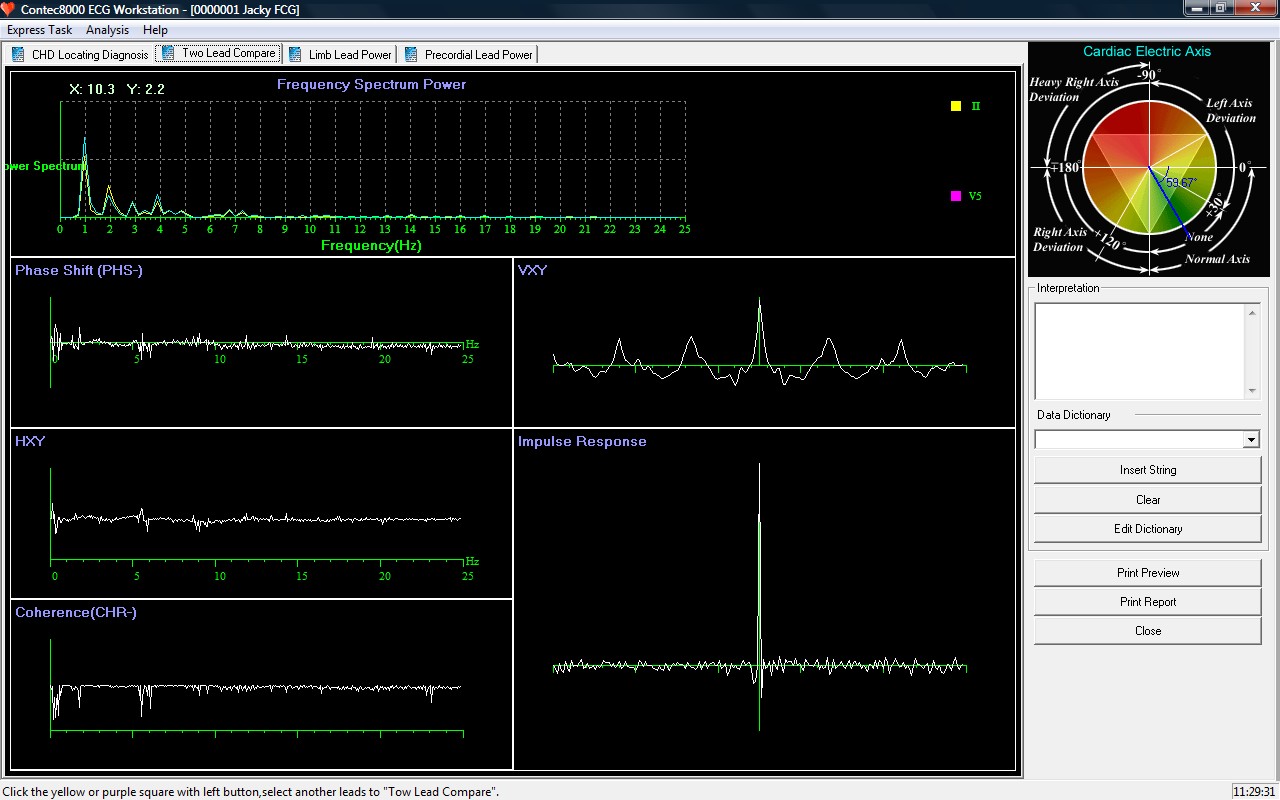The width and height of the screenshot is (1280, 800).
Task: Click the Clear button
Action: [1147, 500]
